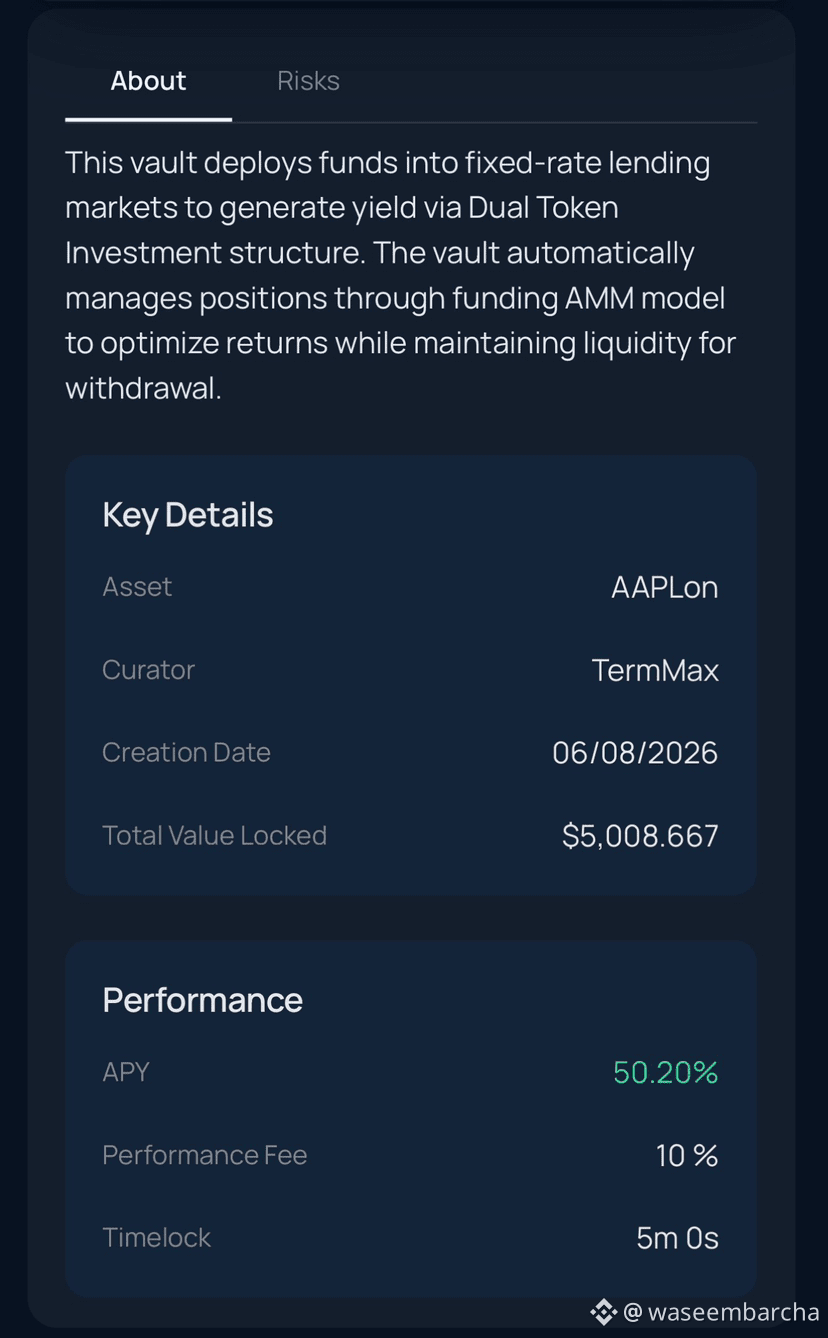Click the AAPLon asset value
Screen dimensions: 828x1338
(664, 587)
